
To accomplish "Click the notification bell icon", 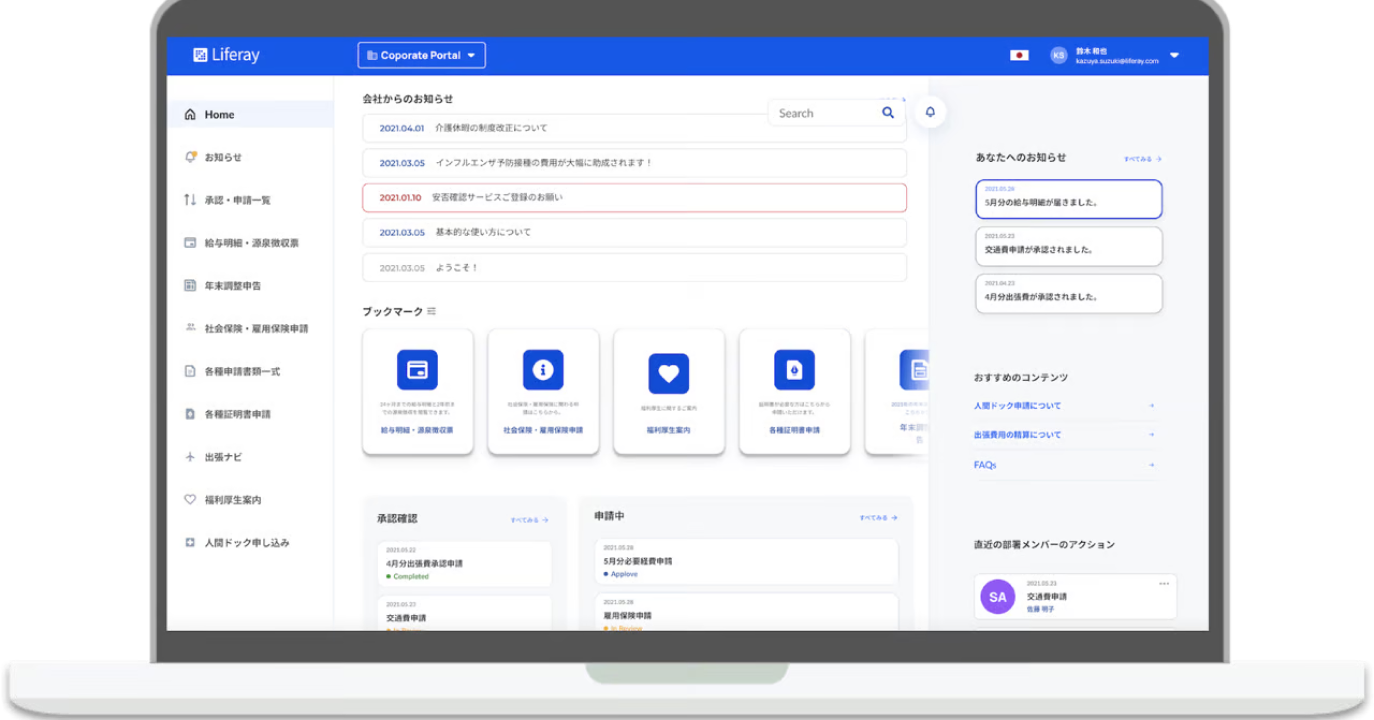I will click(x=930, y=112).
